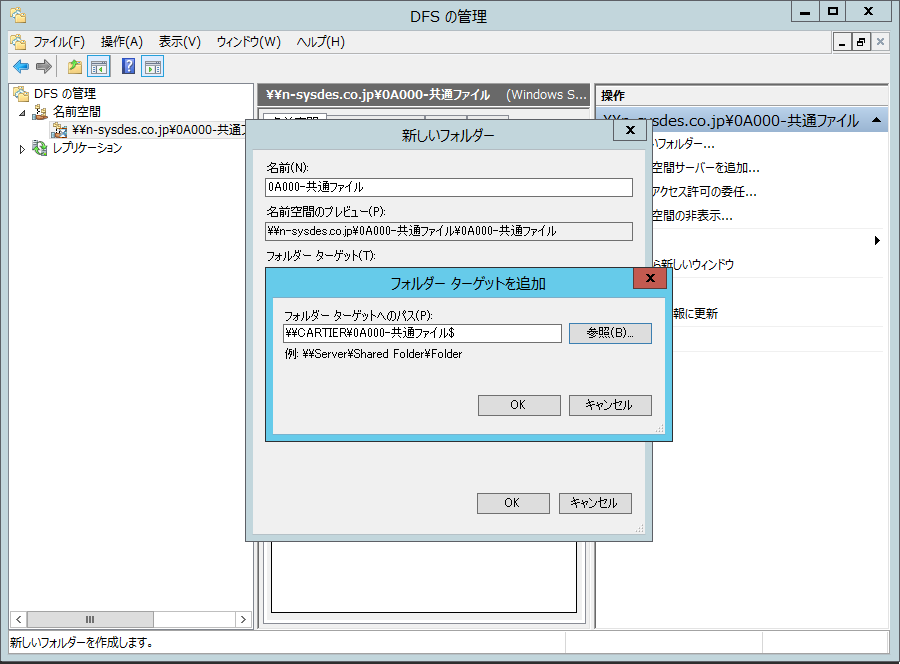This screenshot has width=900, height=664.
Task: Collapse the 名前空間 tree node
Action: coord(23,112)
